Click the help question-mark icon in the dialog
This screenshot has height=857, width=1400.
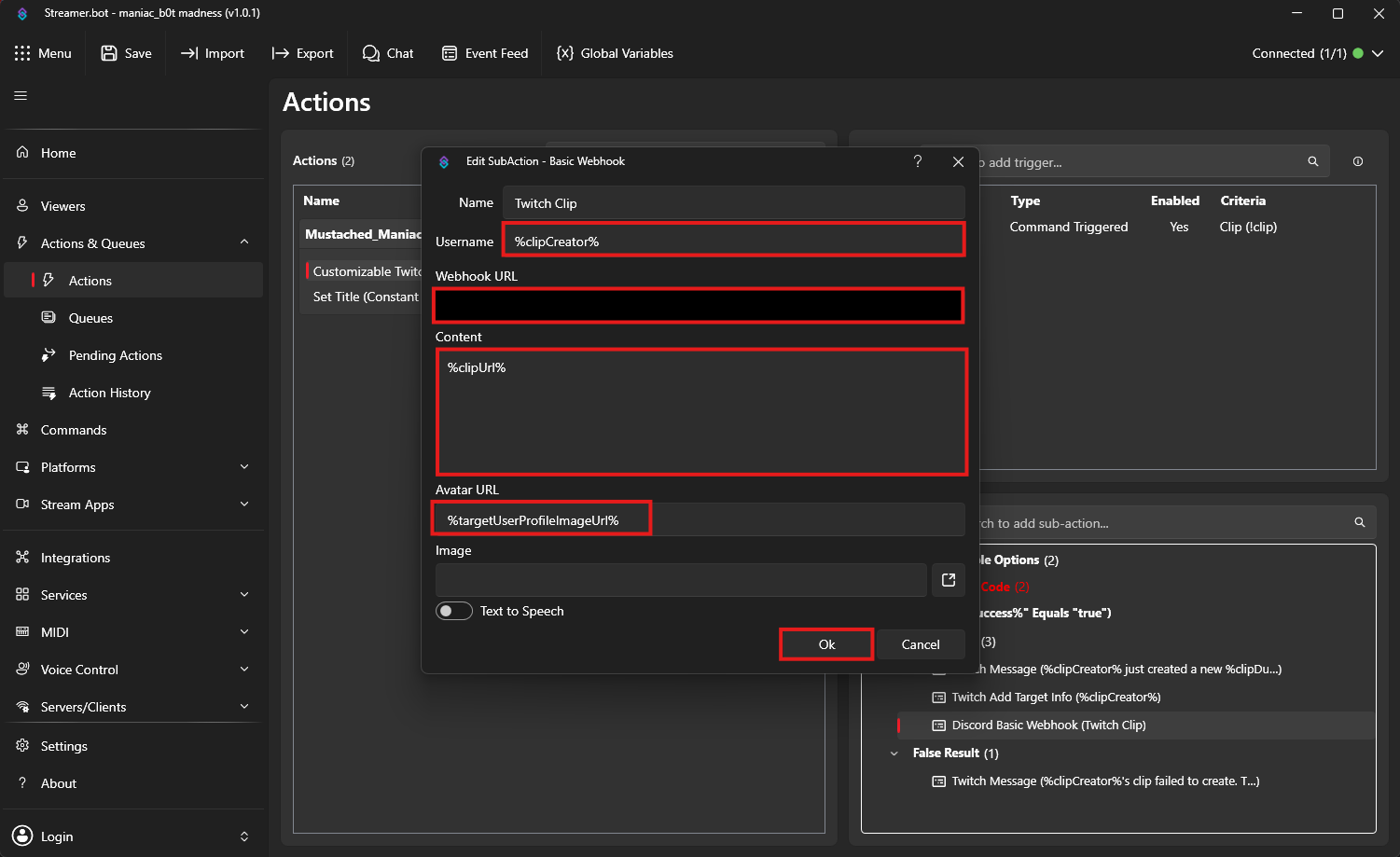(x=918, y=161)
